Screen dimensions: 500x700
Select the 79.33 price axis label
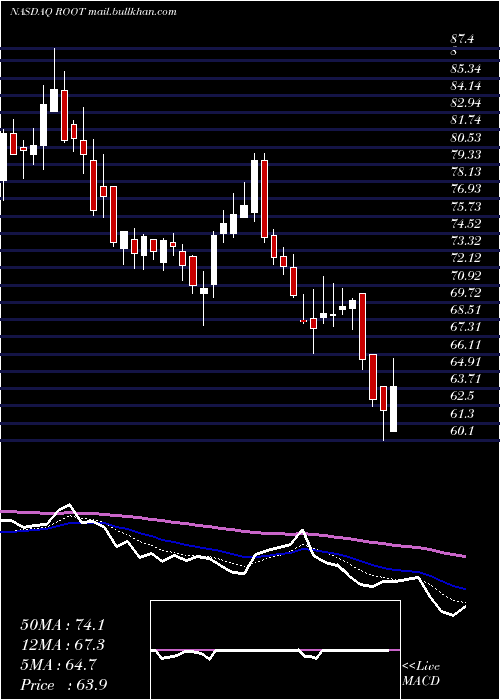click(466, 154)
